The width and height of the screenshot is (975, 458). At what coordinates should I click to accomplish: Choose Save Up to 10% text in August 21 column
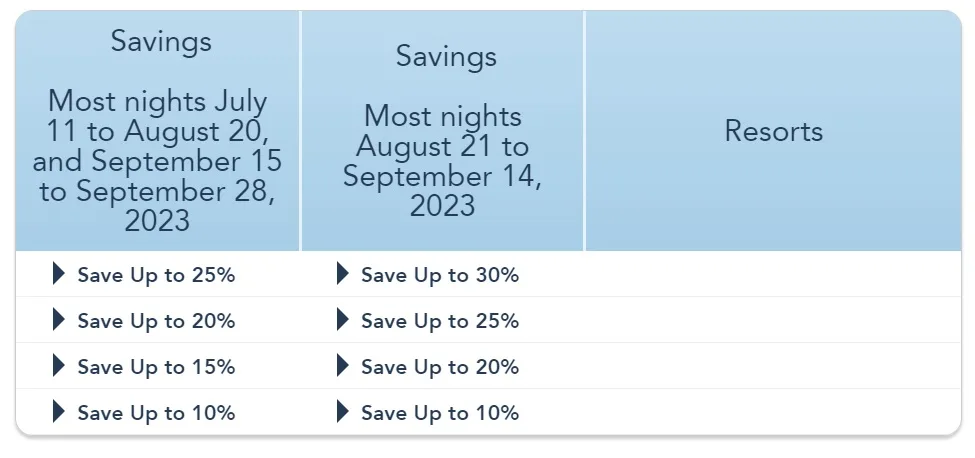click(x=440, y=413)
